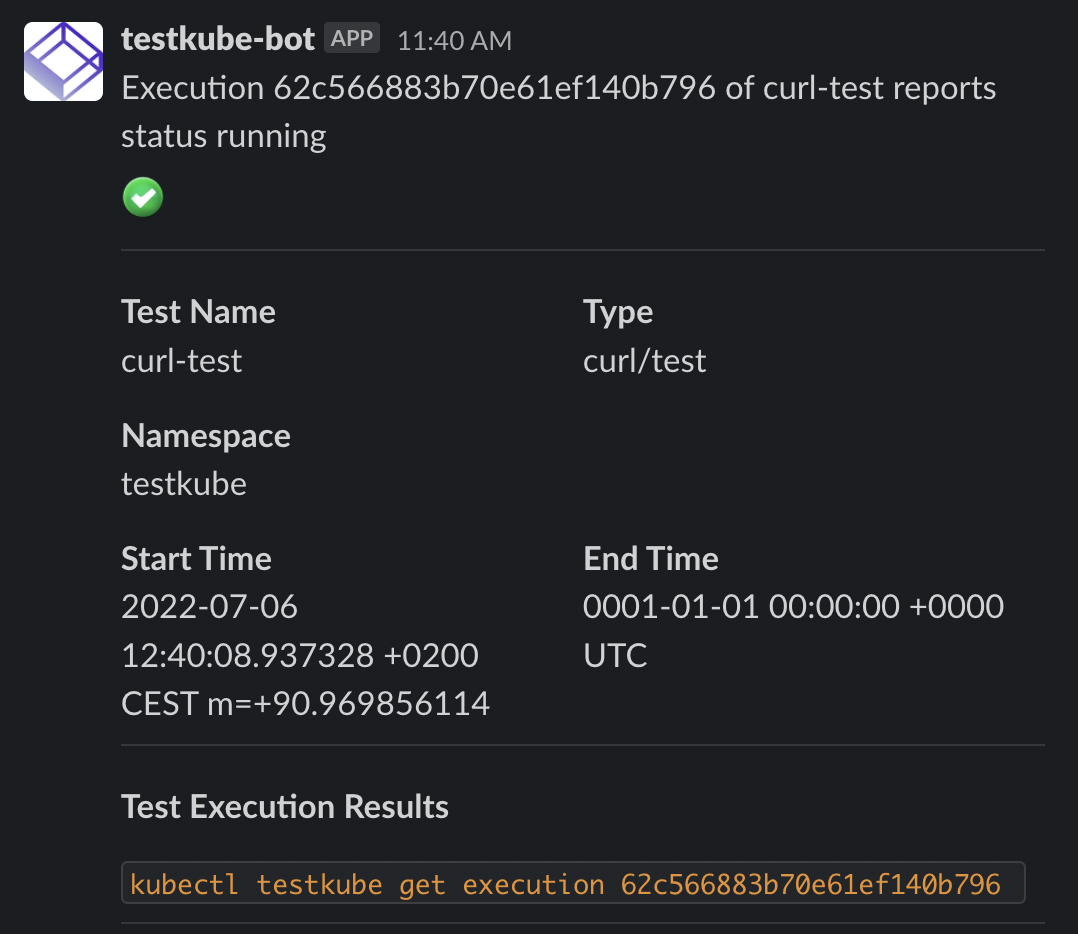Click the execution status message text
This screenshot has width=1078, height=934.
[x=558, y=112]
